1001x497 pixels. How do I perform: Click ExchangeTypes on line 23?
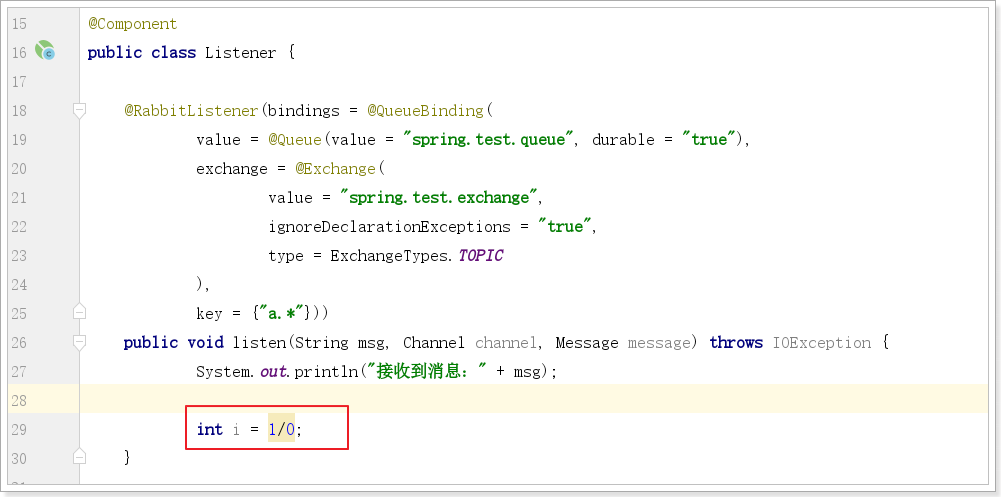click(391, 256)
